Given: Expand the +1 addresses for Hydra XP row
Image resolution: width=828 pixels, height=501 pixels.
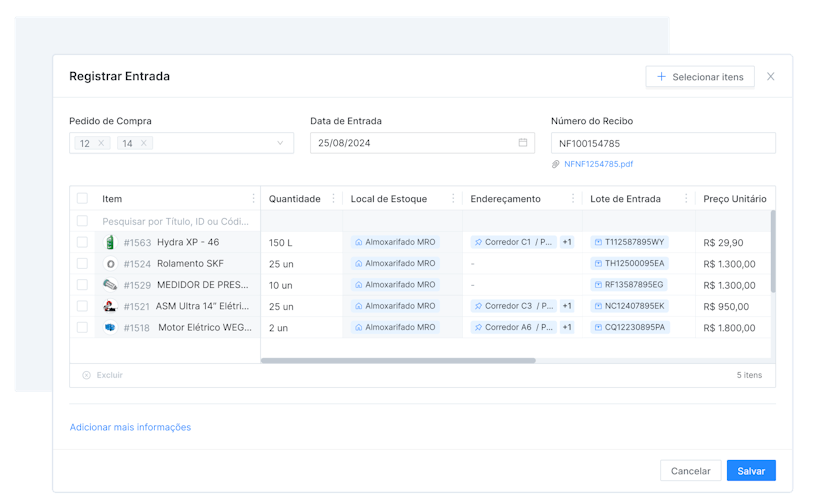Looking at the screenshot, I should point(567,242).
